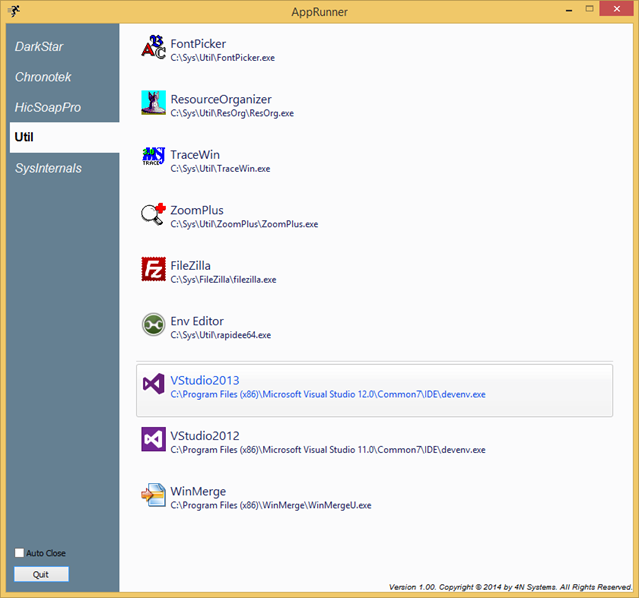Image resolution: width=639 pixels, height=598 pixels.
Task: Click the VStudio2013 icon
Action: pyautogui.click(x=153, y=384)
